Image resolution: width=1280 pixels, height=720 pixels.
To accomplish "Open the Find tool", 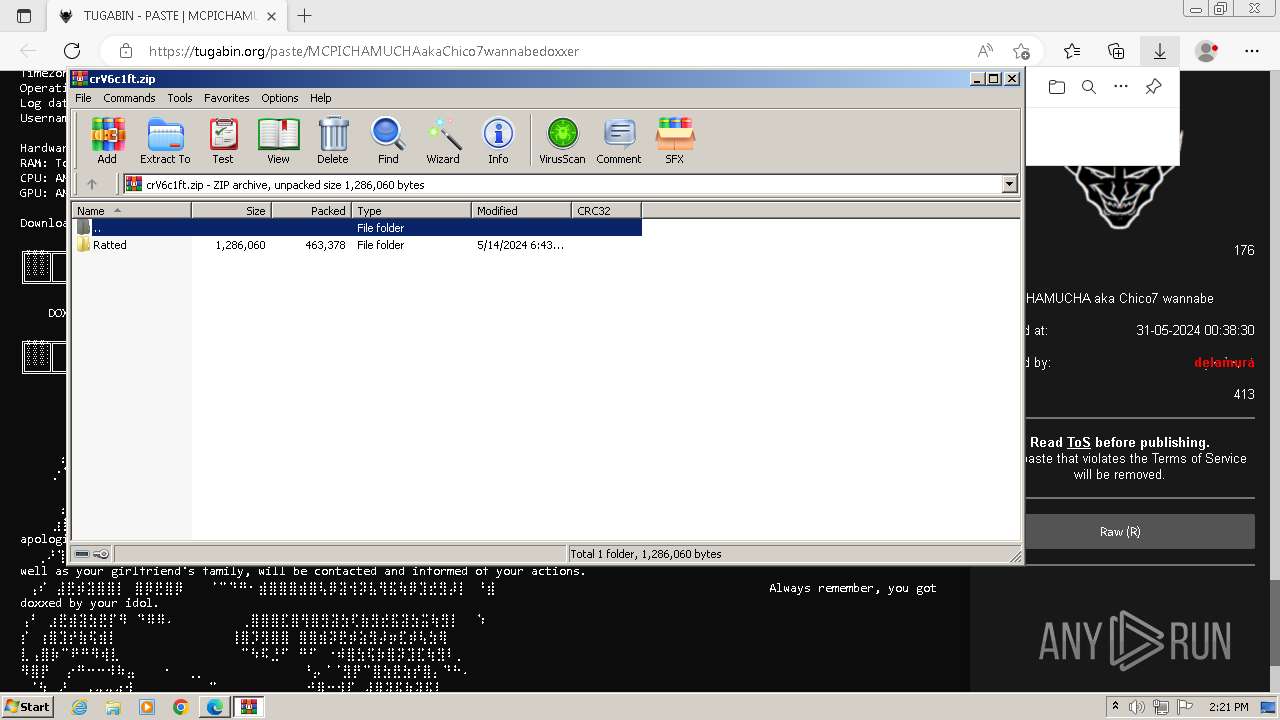I will [x=388, y=141].
